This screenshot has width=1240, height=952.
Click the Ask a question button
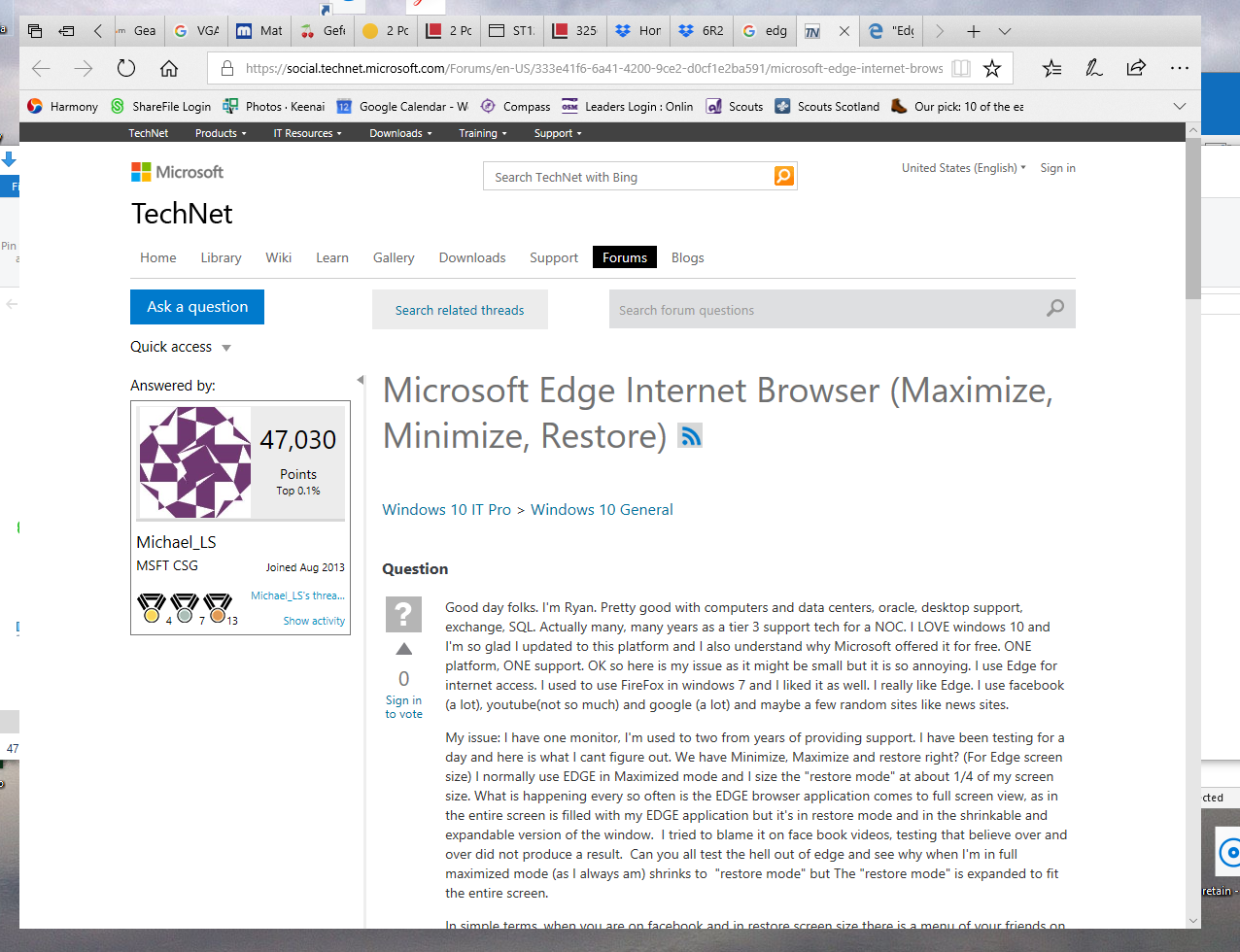[x=197, y=307]
